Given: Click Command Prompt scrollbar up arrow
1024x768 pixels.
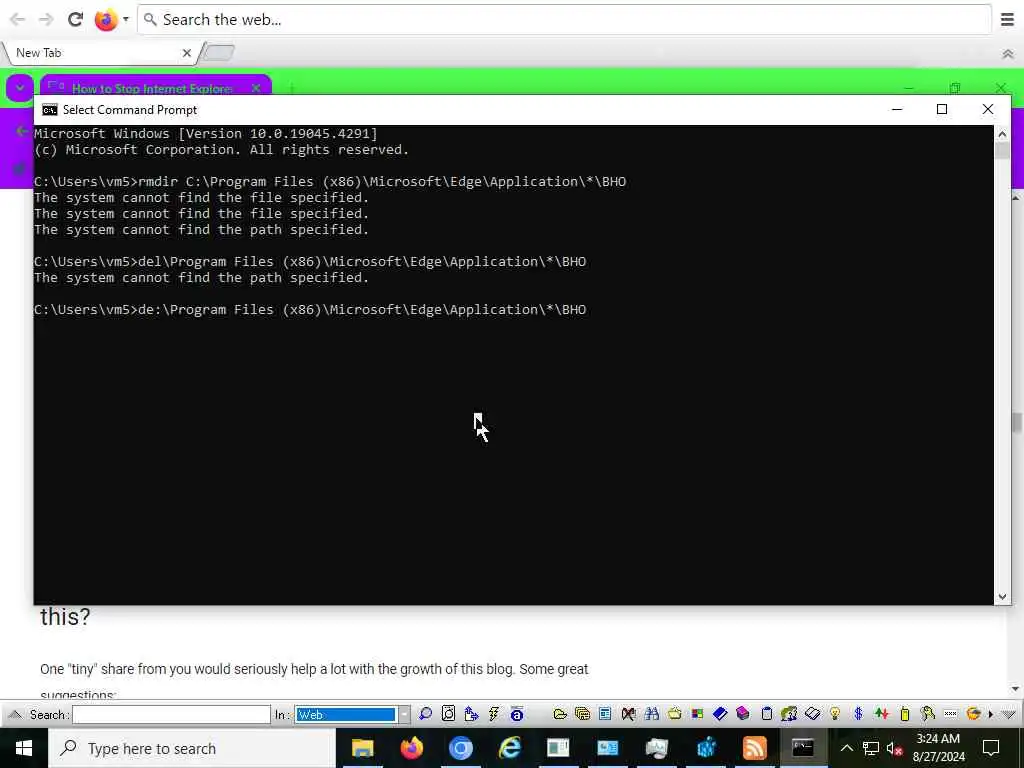Looking at the screenshot, I should coord(1002,134).
